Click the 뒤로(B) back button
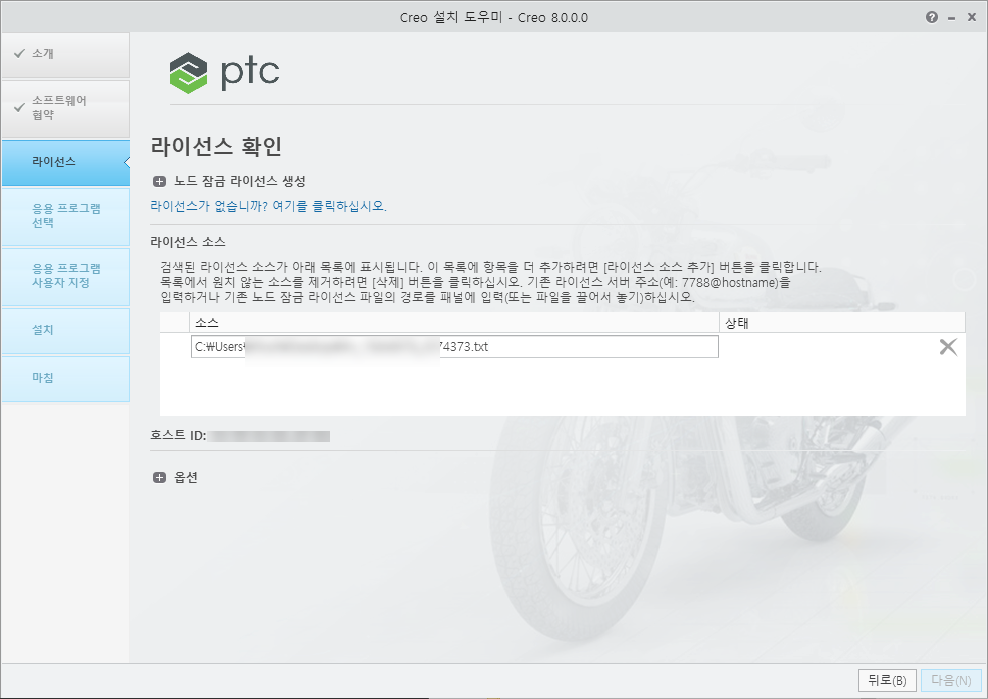988x699 pixels. click(887, 681)
